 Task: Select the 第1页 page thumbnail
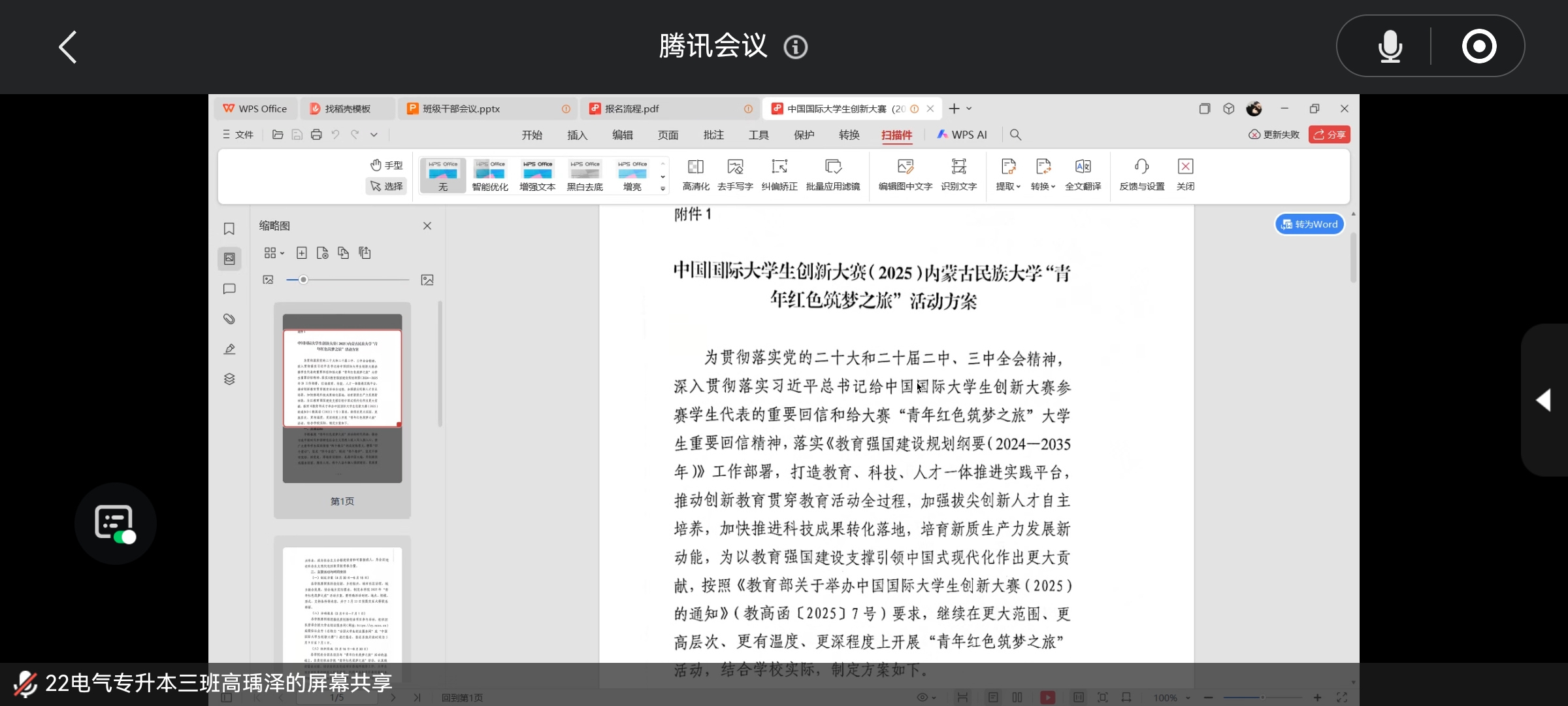click(x=342, y=399)
